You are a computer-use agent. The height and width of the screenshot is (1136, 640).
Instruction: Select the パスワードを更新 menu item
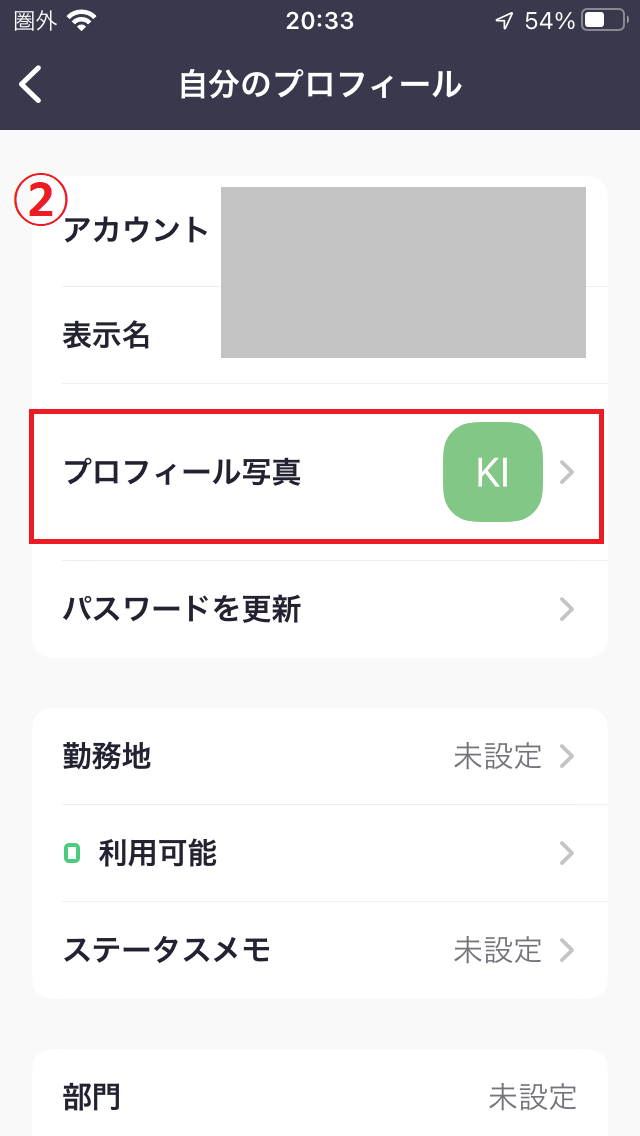[x=182, y=608]
